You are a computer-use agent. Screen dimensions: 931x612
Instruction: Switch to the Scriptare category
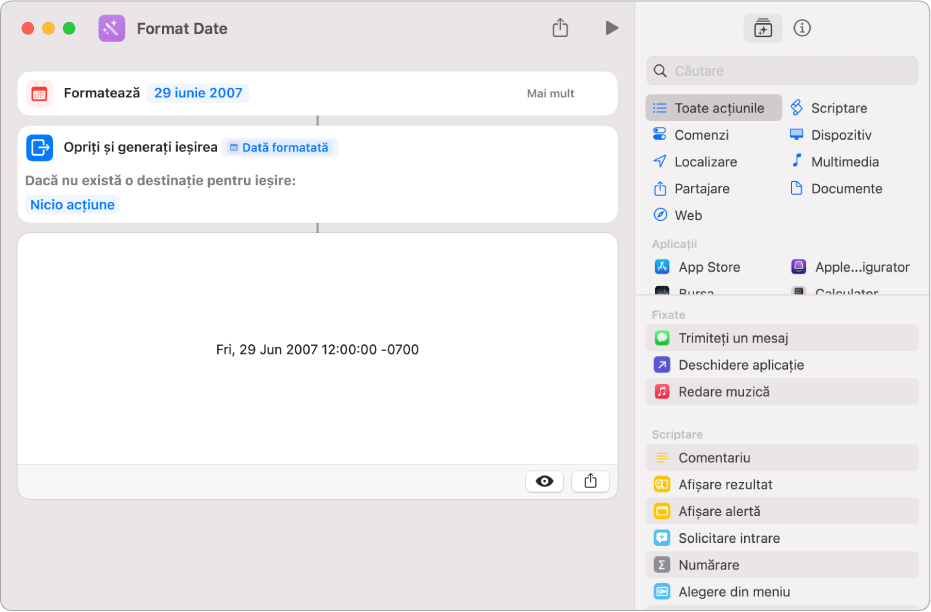838,108
